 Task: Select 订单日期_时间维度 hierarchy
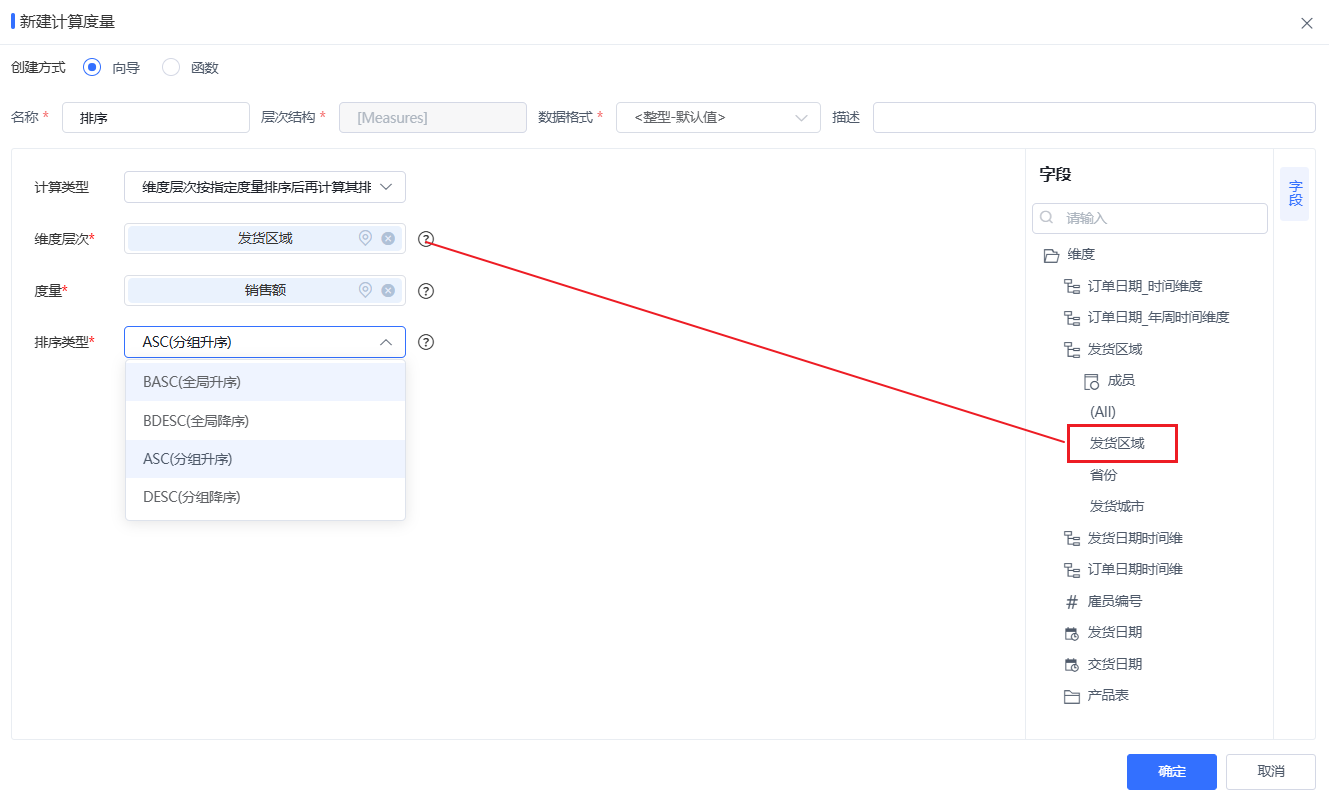point(1145,286)
